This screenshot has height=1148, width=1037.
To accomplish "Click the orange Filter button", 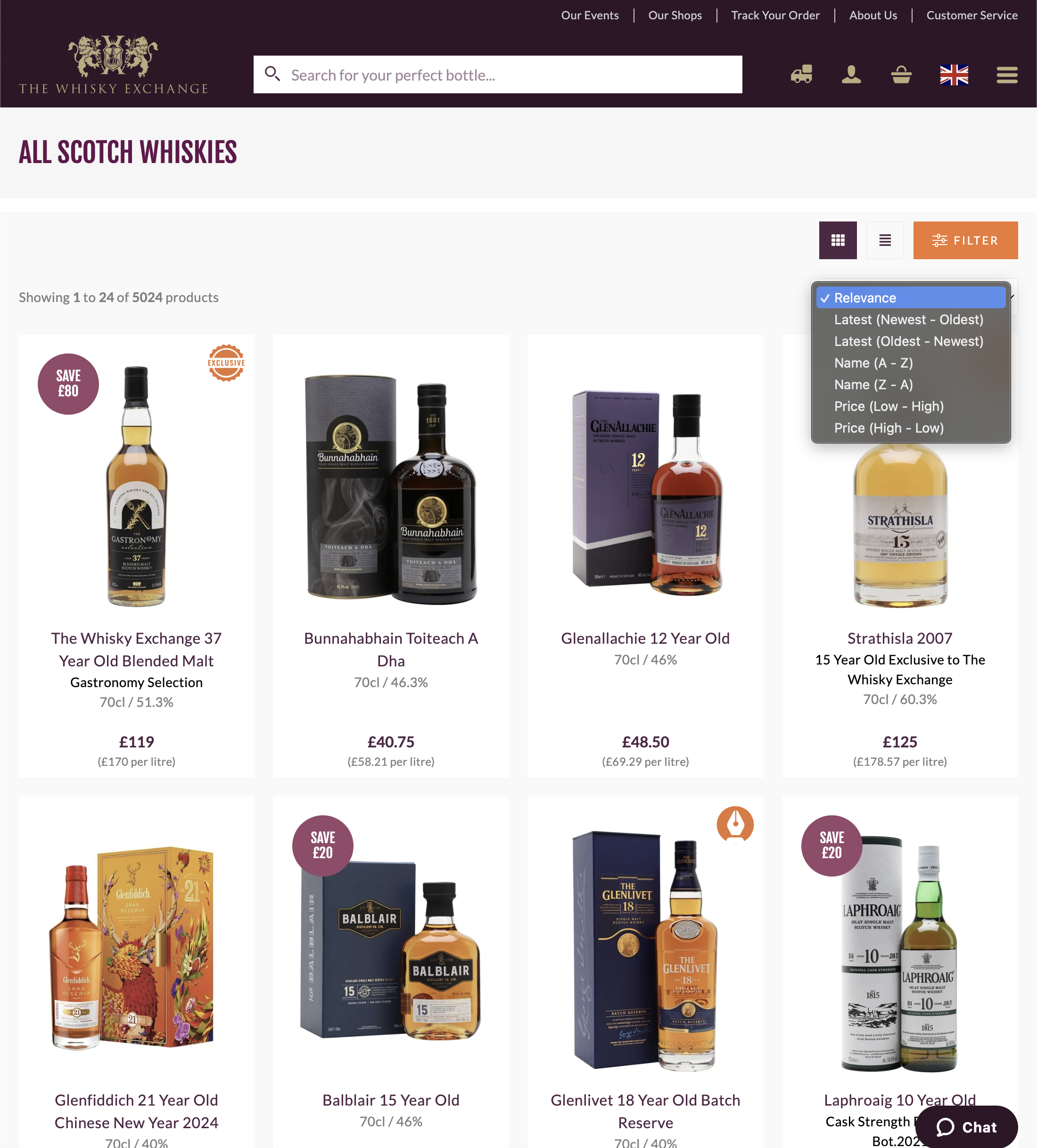I will pos(965,240).
